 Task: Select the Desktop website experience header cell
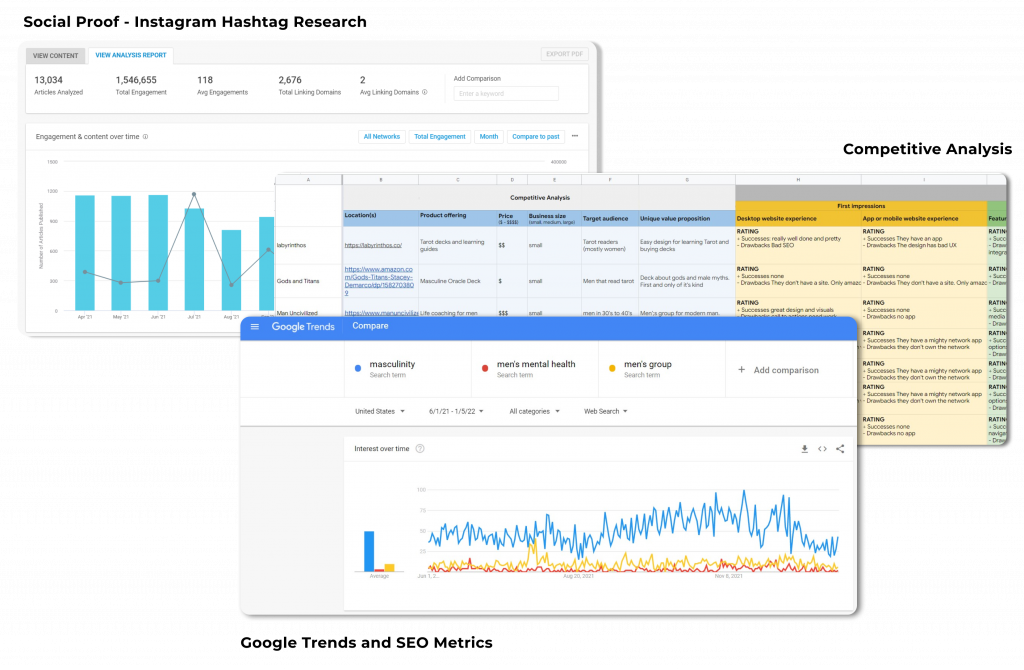coord(798,218)
